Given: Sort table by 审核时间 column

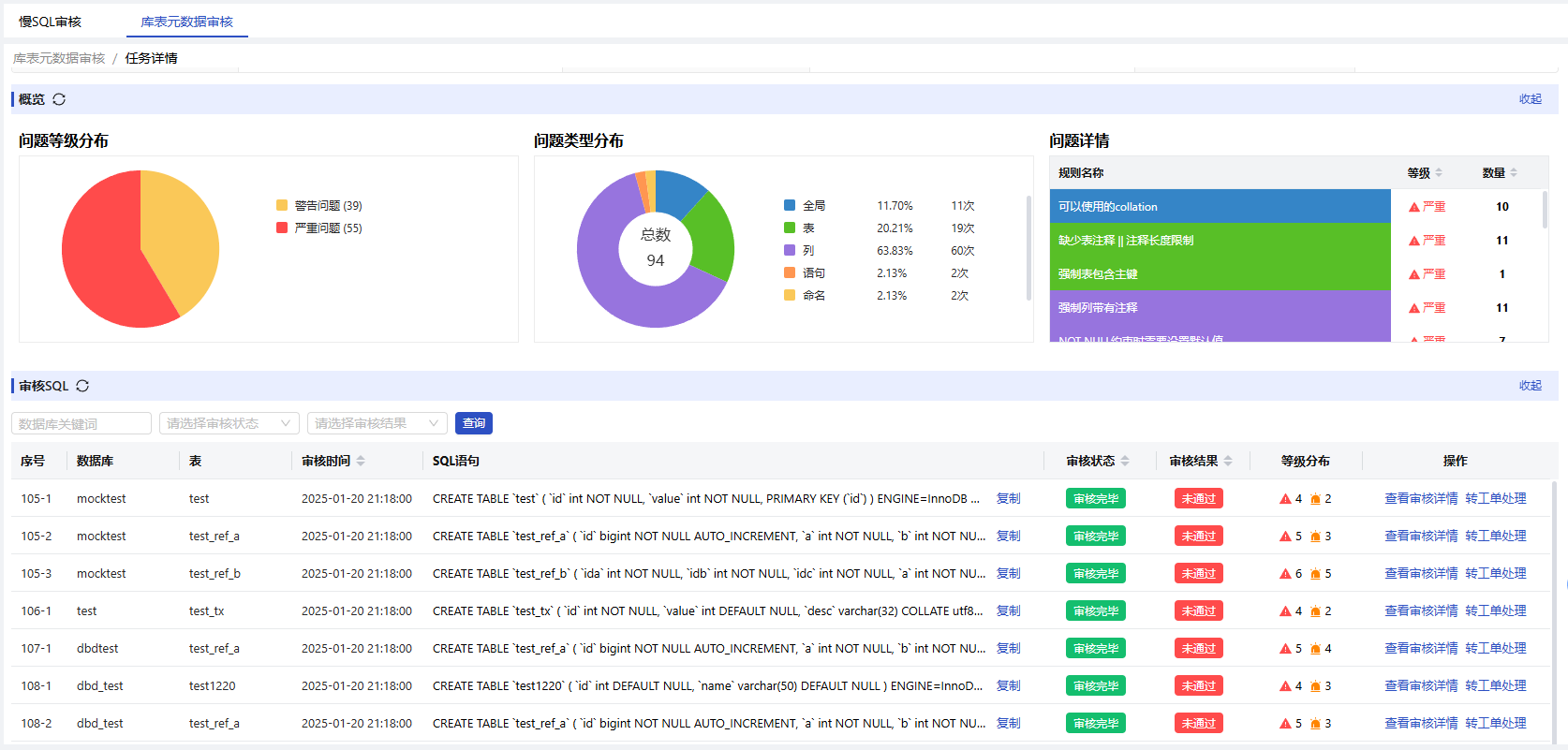Looking at the screenshot, I should [361, 461].
